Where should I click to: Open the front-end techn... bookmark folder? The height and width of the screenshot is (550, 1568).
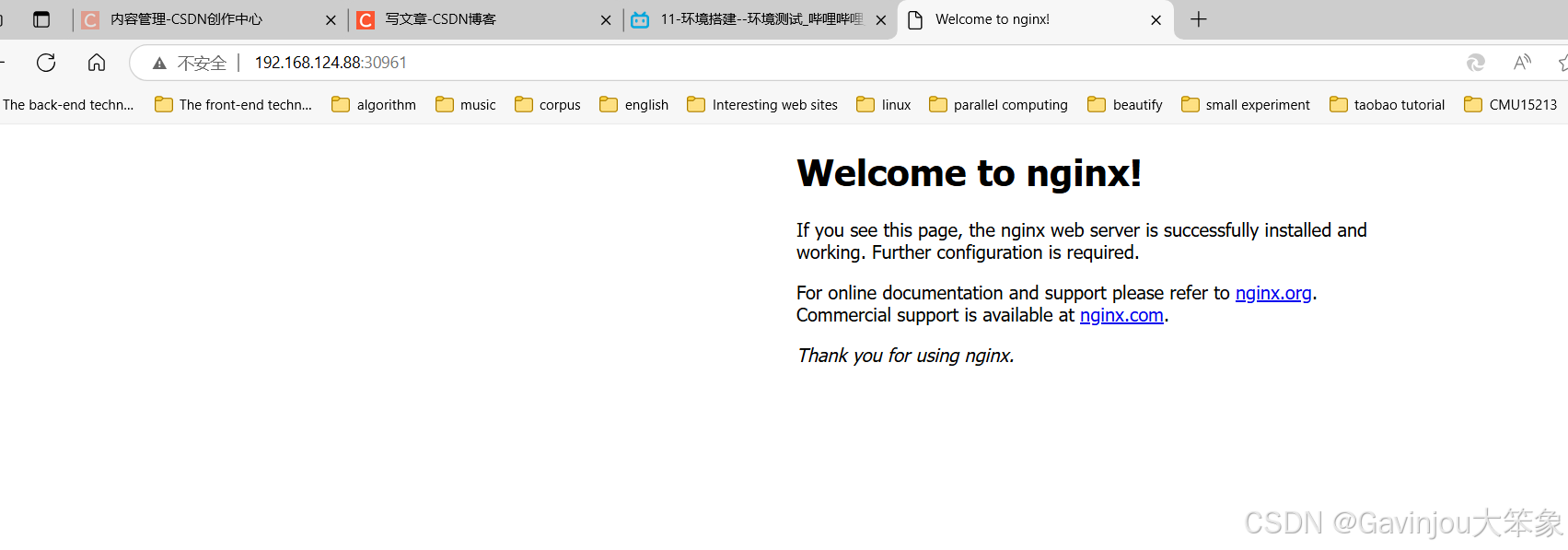pos(233,105)
